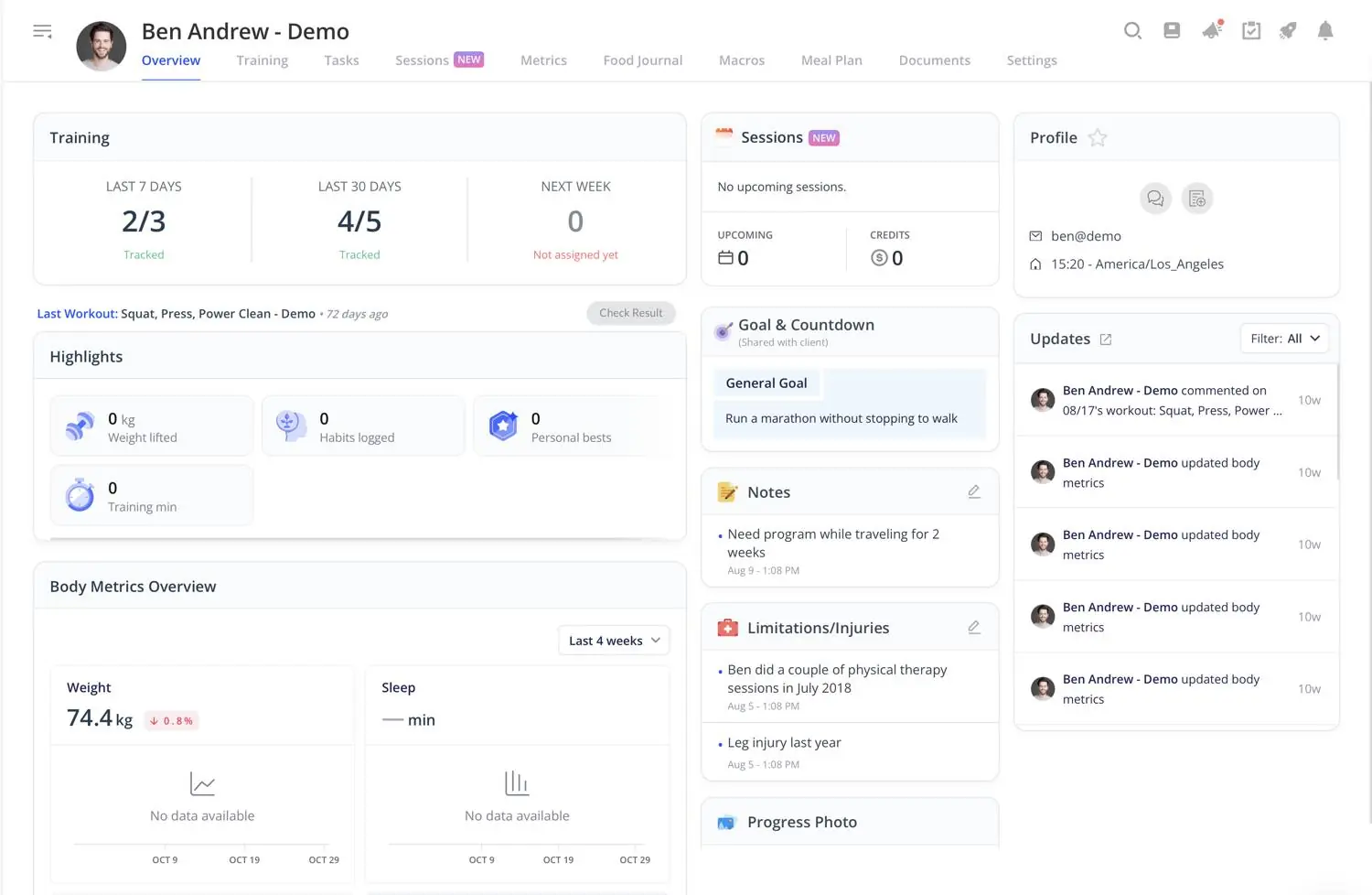
Task: Switch to the Macros tab
Action: click(x=742, y=60)
